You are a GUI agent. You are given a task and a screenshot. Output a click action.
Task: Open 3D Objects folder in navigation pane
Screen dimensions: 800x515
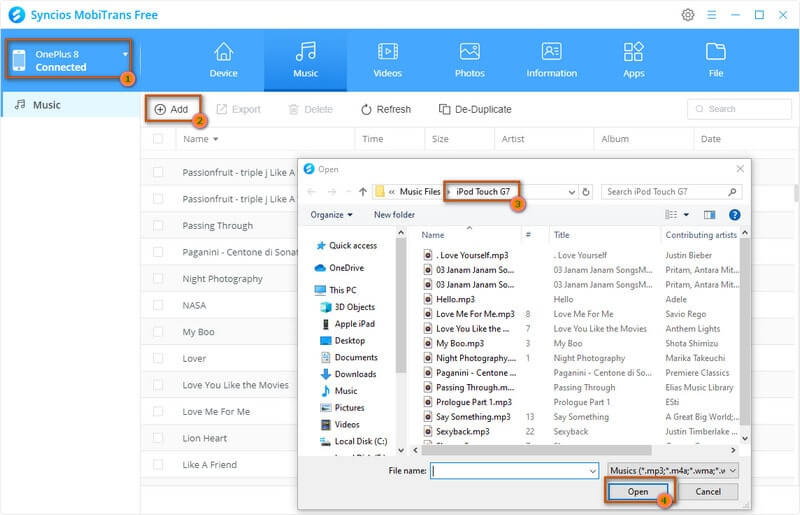click(x=348, y=307)
